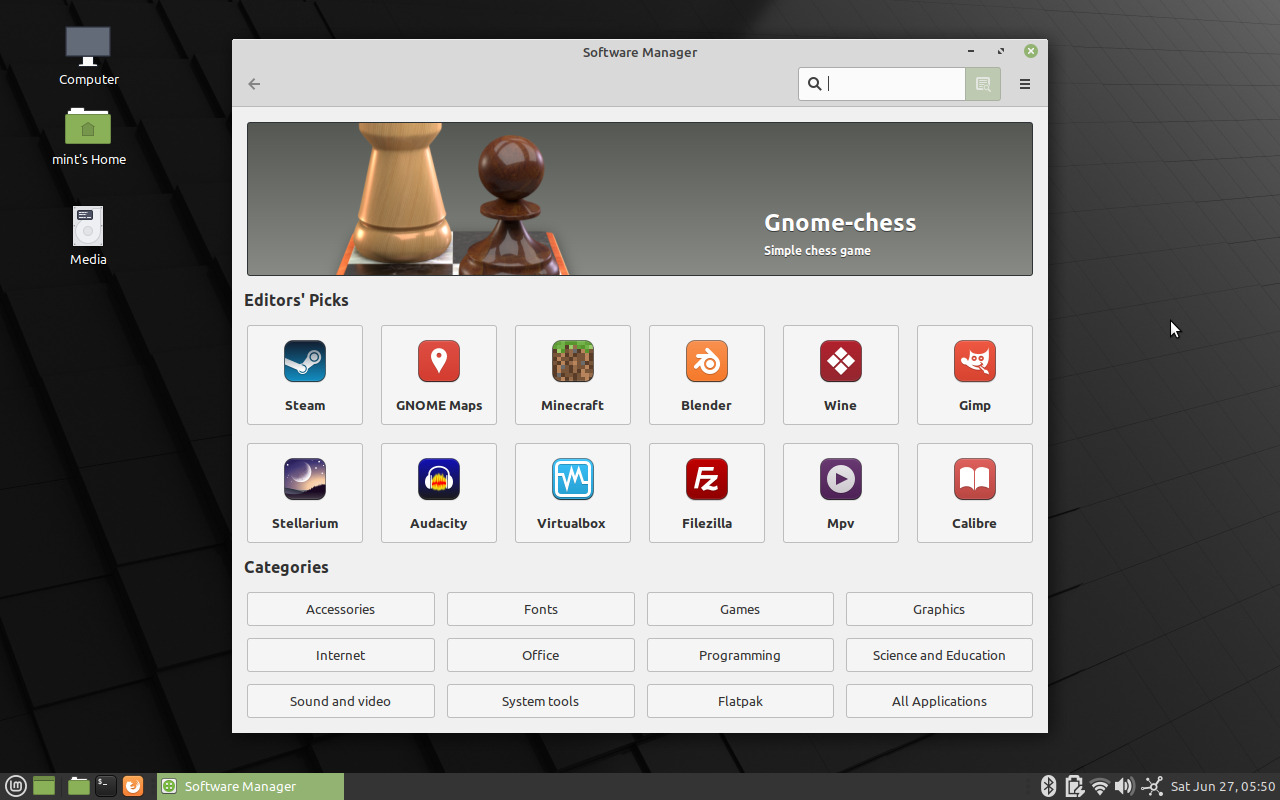Browse the Programming category
The width and height of the screenshot is (1280, 800).
pos(740,655)
